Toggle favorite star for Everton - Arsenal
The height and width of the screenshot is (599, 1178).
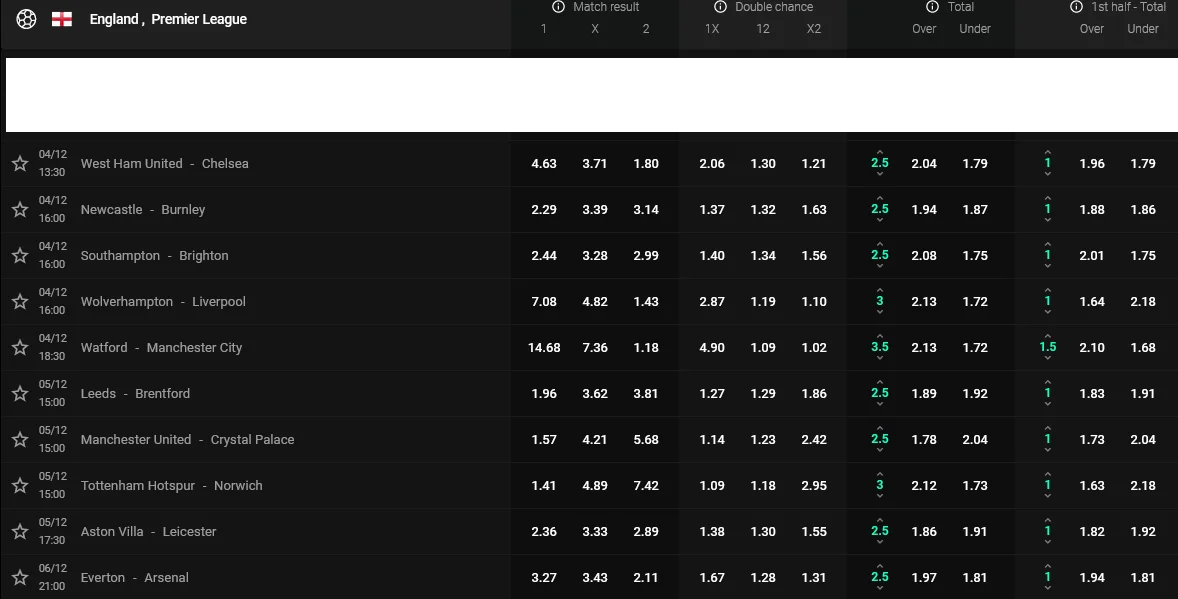click(19, 578)
